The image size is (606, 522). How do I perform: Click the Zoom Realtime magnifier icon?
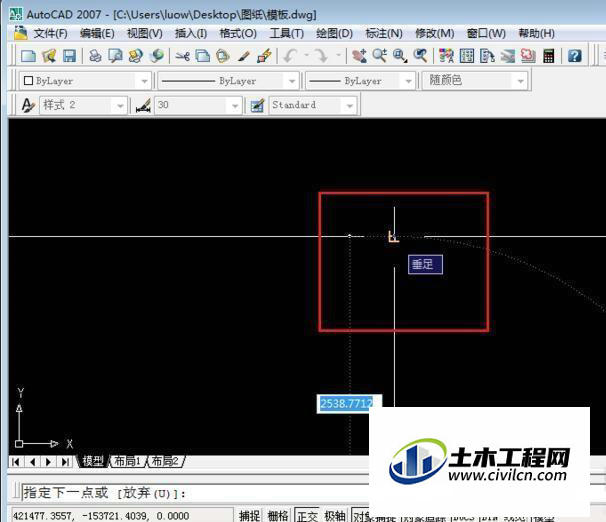pos(380,56)
